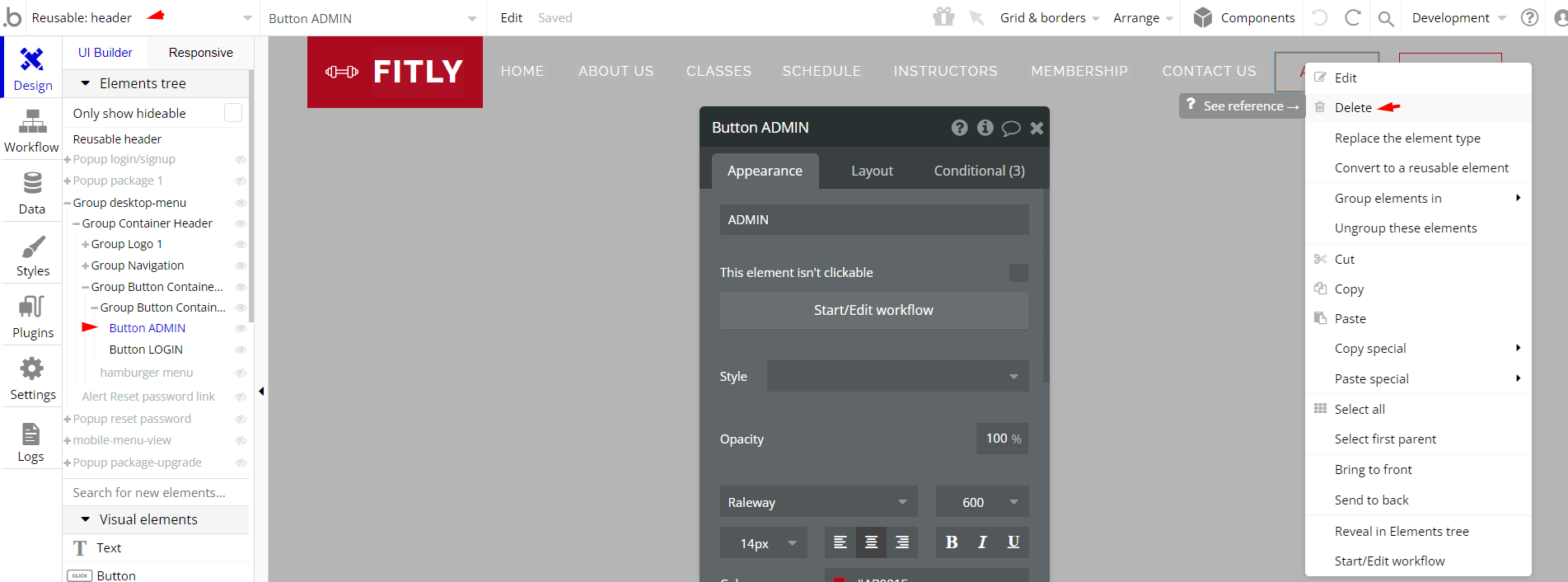The image size is (1568, 582).
Task: Align text center
Action: pos(871,542)
